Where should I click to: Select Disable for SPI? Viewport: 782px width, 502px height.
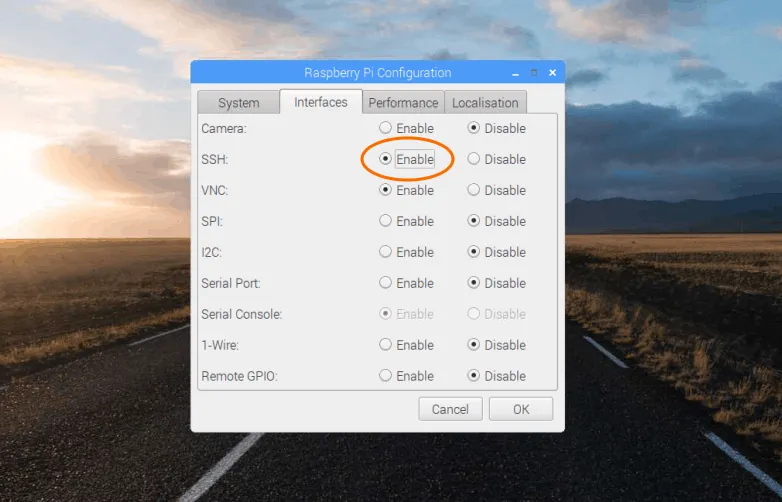click(x=496, y=221)
